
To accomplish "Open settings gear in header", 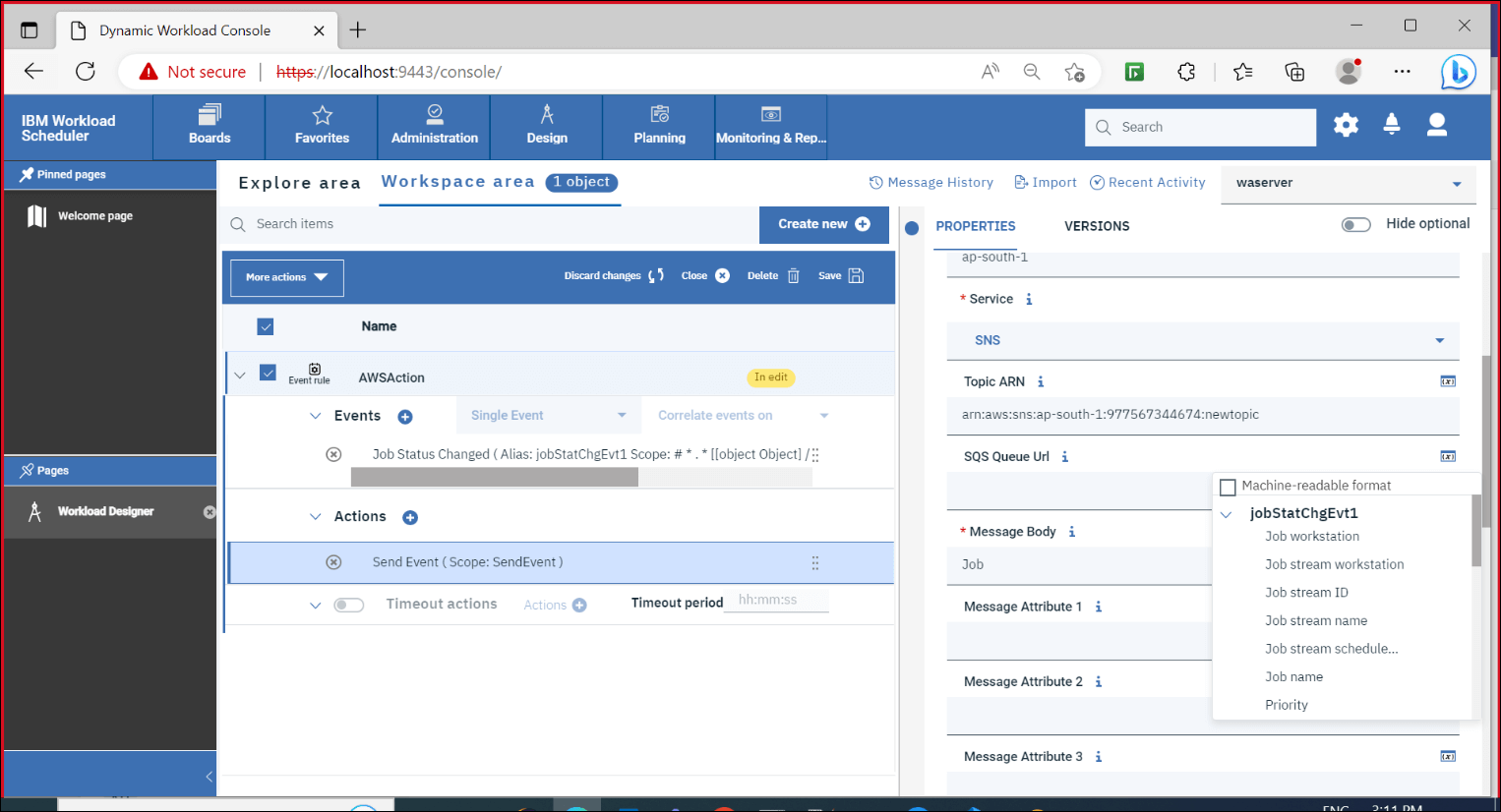I will pyautogui.click(x=1346, y=125).
